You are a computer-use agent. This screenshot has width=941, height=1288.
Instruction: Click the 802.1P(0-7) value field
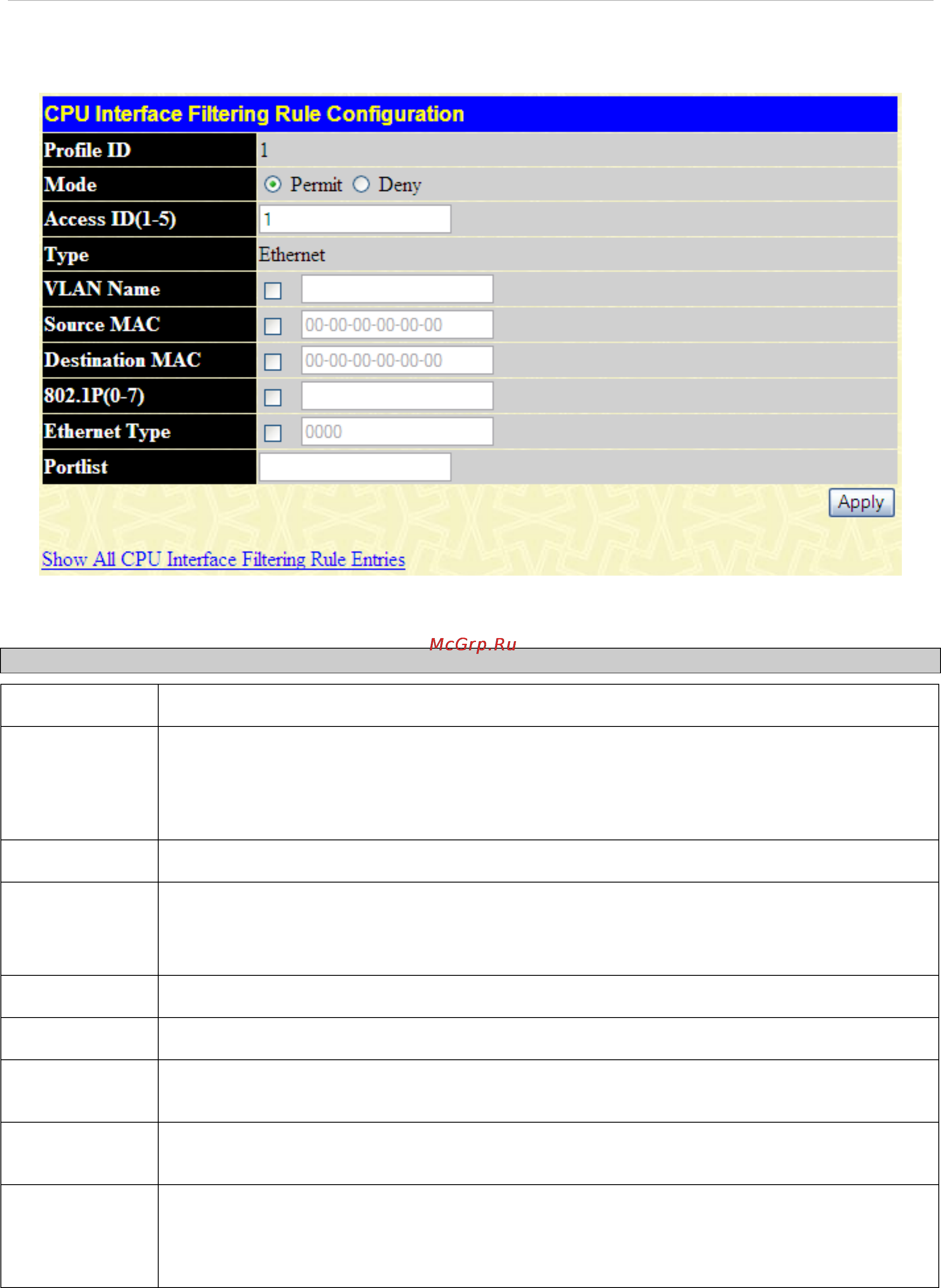coord(397,396)
